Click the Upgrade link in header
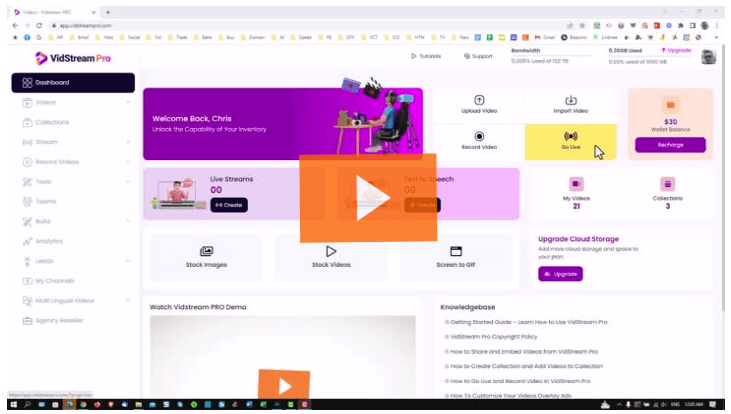 click(676, 50)
